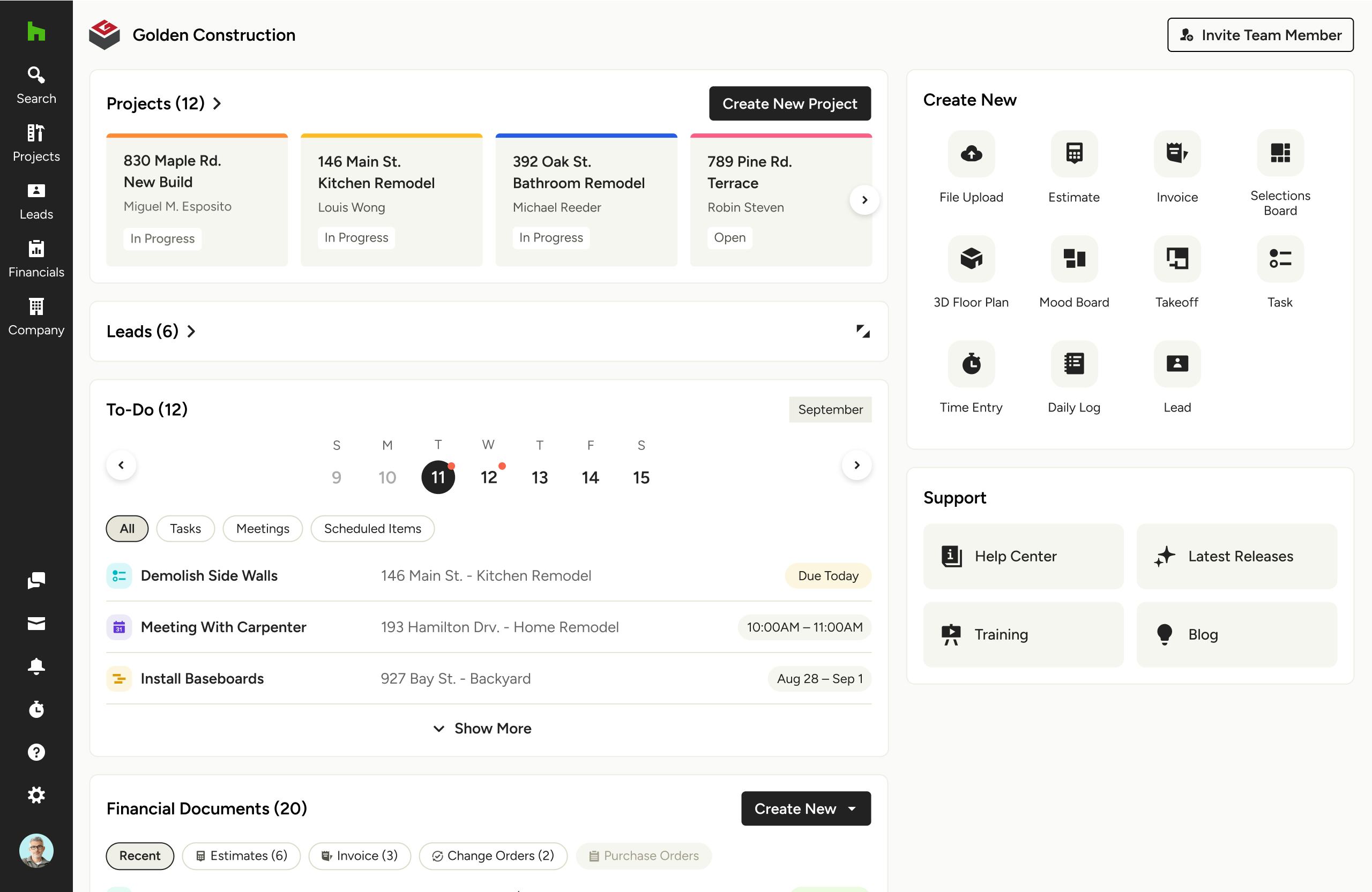Screen dimensions: 1372x892
Task: Open Leads from the sidebar menu
Action: 36,200
